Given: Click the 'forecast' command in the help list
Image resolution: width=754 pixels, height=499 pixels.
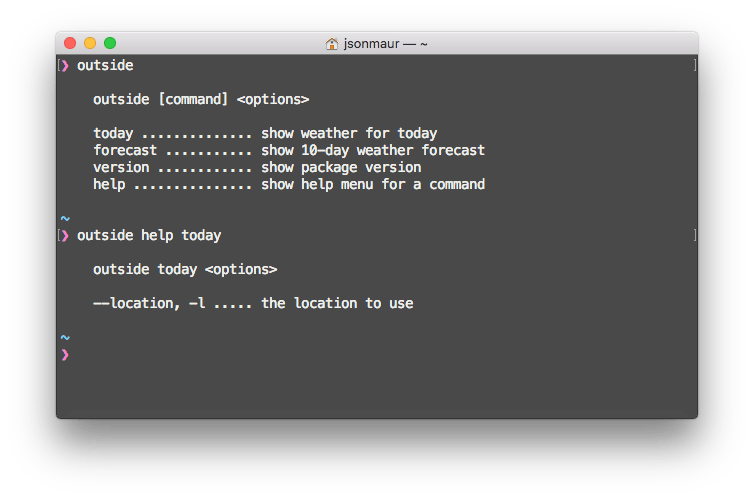Looking at the screenshot, I should point(125,151).
